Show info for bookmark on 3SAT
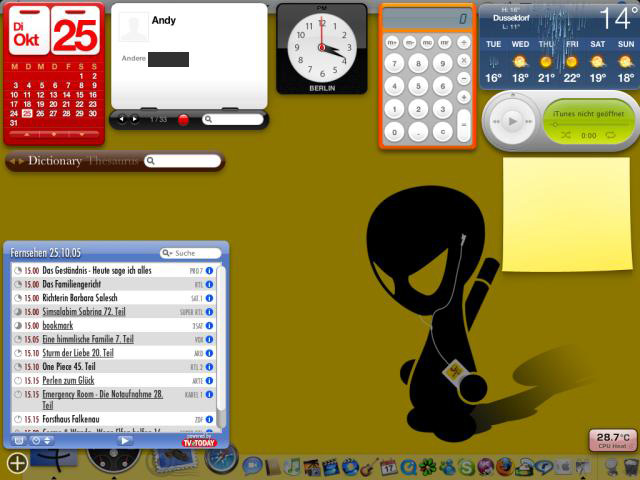 click(x=209, y=326)
